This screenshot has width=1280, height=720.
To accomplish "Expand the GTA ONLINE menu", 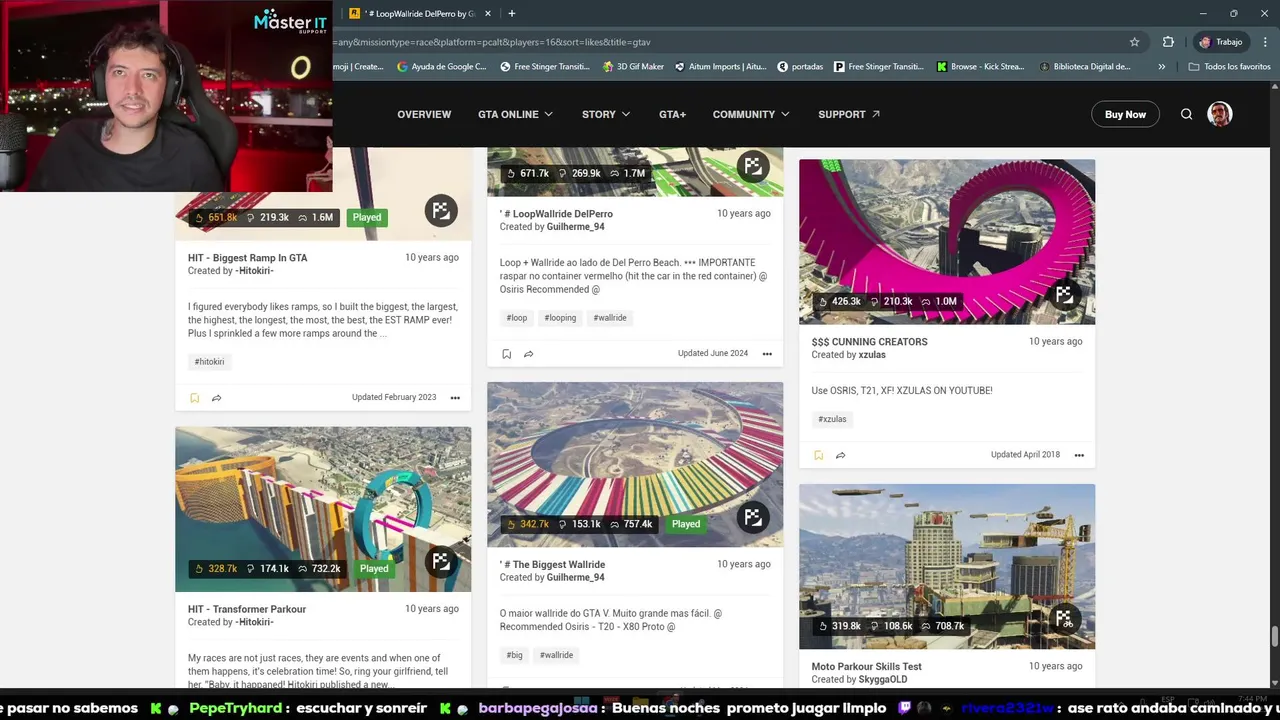I will pos(515,114).
